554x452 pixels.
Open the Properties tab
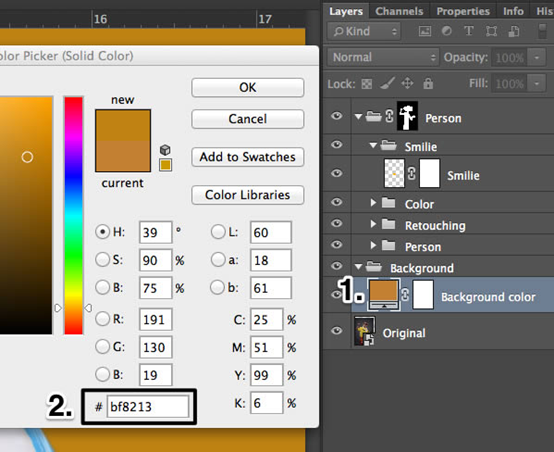[463, 11]
